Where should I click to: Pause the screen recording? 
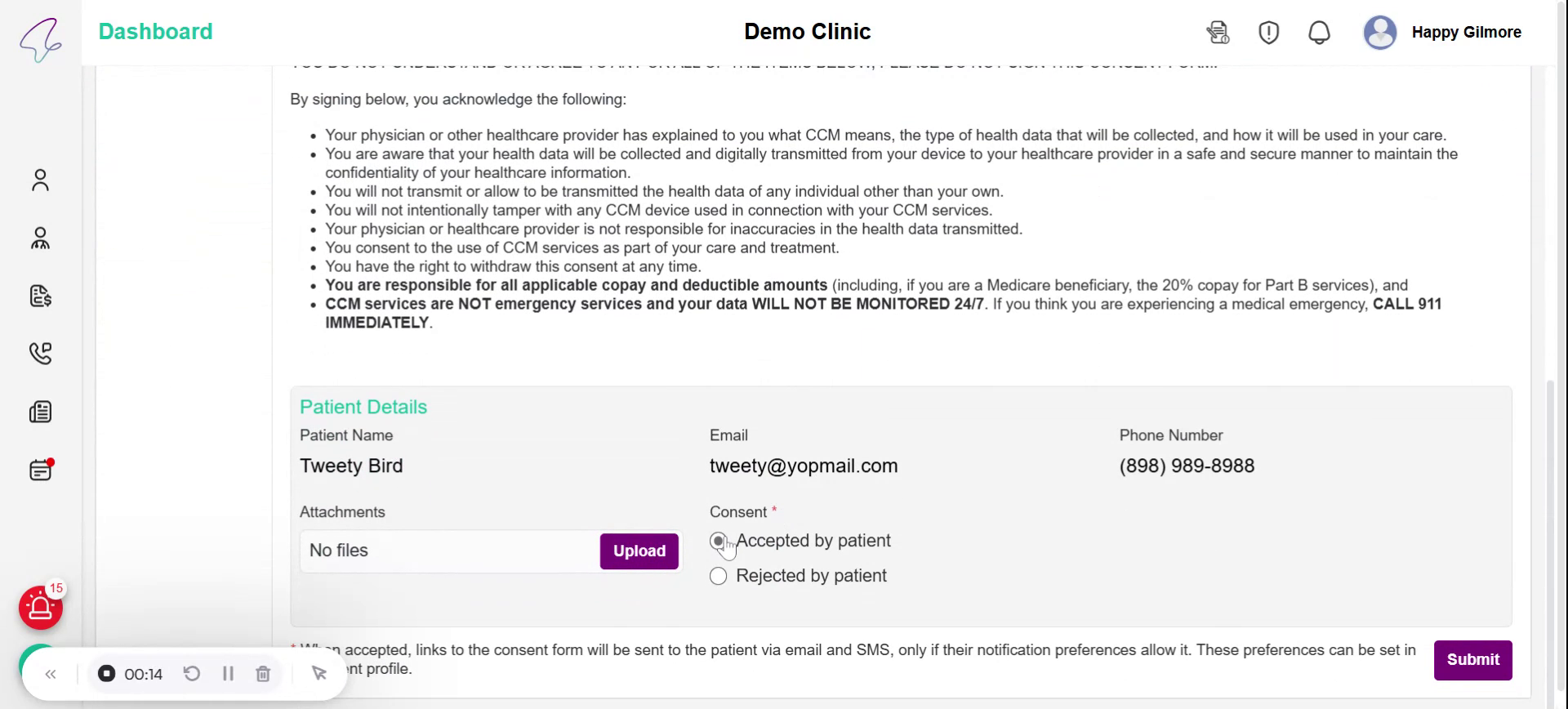point(228,674)
